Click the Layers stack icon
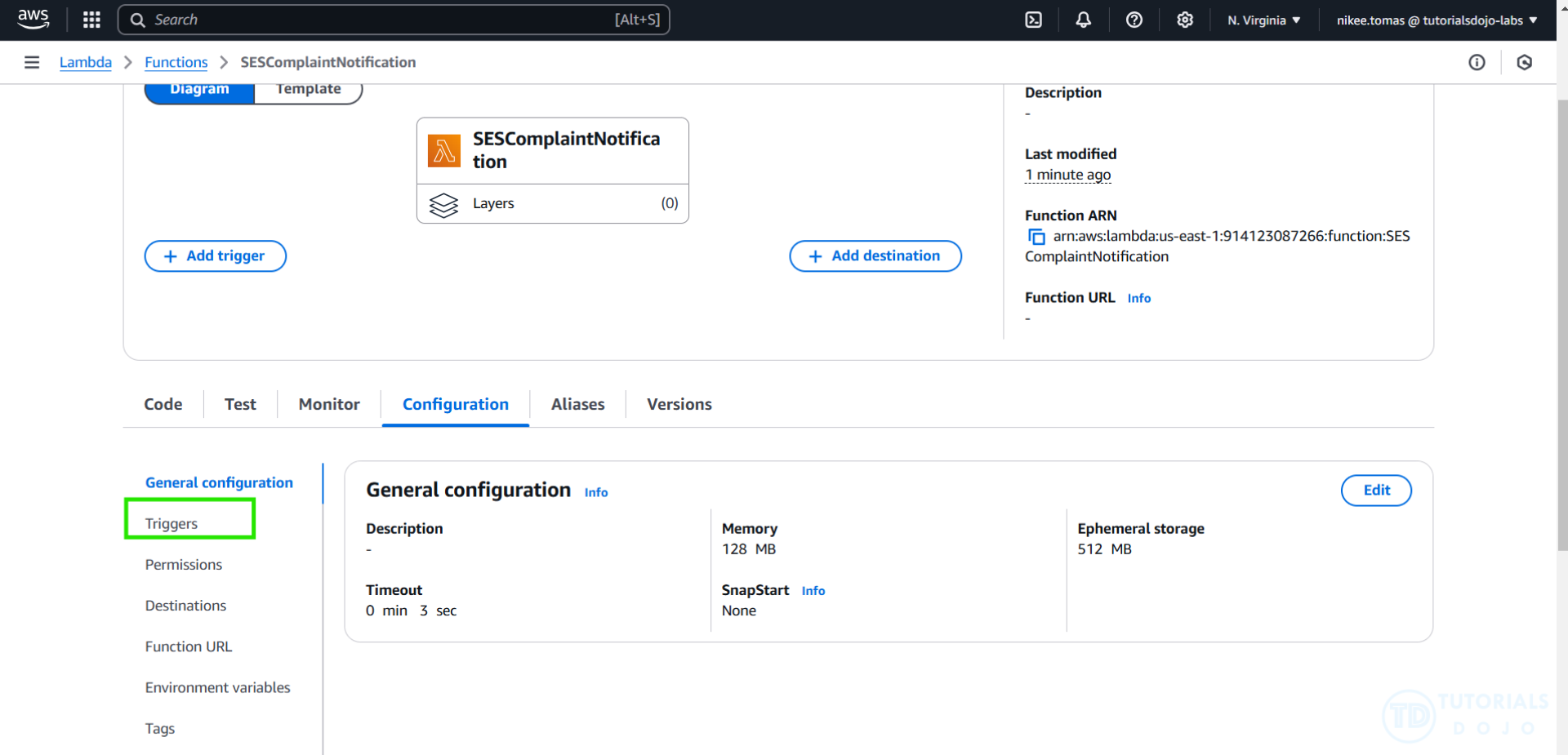Image resolution: width=1568 pixels, height=755 pixels. click(443, 204)
